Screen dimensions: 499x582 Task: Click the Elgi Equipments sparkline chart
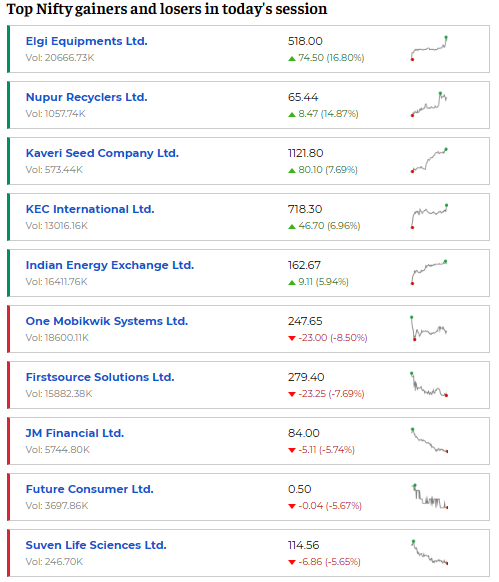pos(429,48)
